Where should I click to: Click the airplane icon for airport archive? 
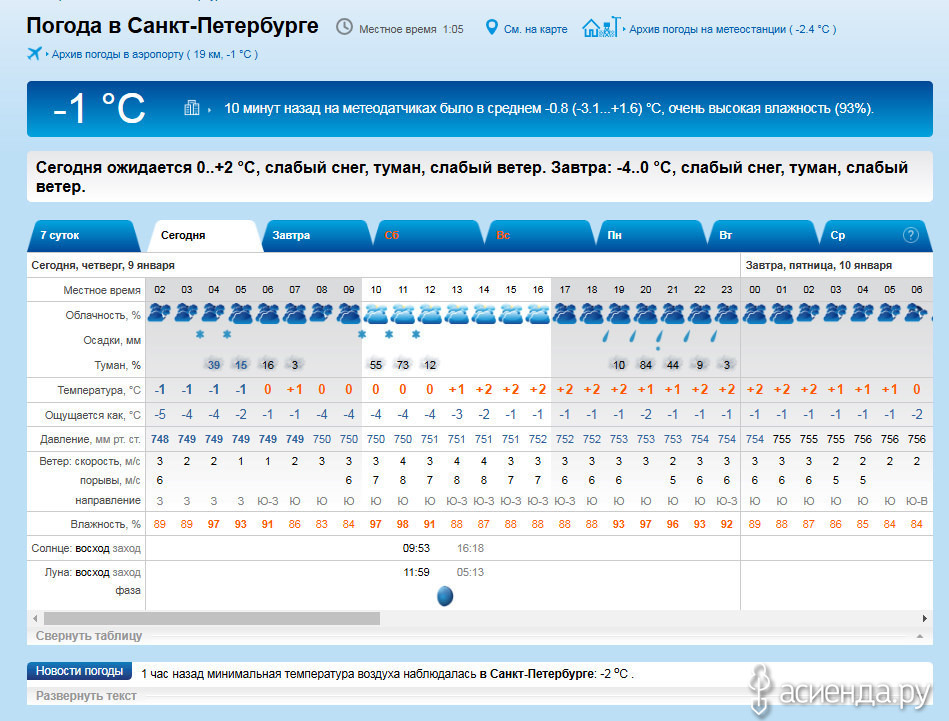click(x=34, y=54)
